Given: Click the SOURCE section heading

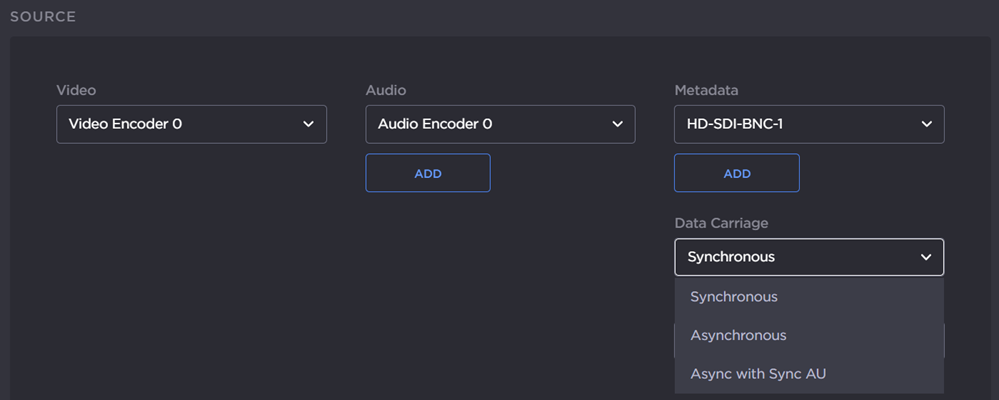Looking at the screenshot, I should pyautogui.click(x=42, y=17).
